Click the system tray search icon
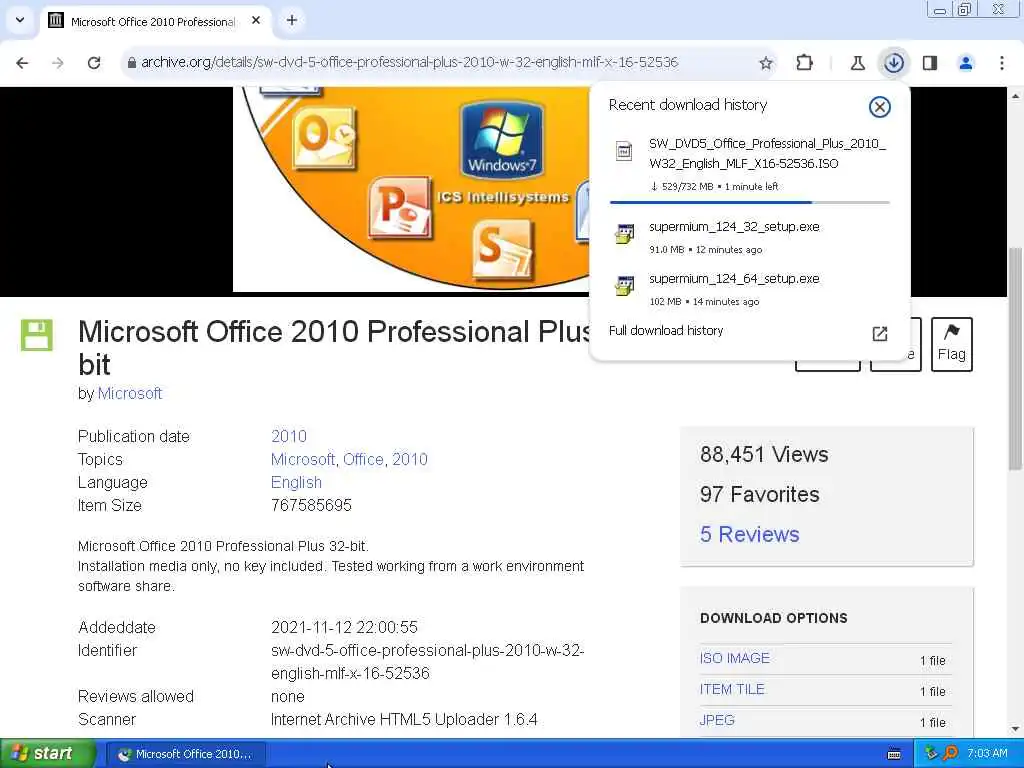The height and width of the screenshot is (768, 1024). pos(950,753)
